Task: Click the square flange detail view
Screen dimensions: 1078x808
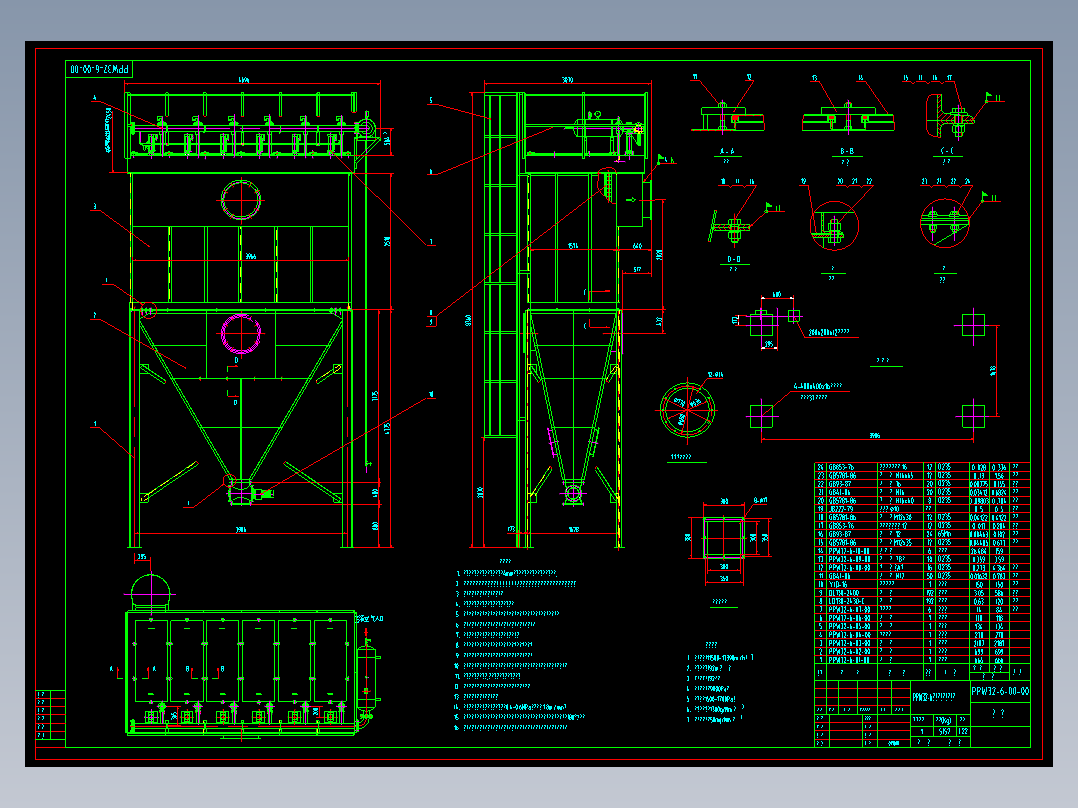Action: tap(723, 538)
